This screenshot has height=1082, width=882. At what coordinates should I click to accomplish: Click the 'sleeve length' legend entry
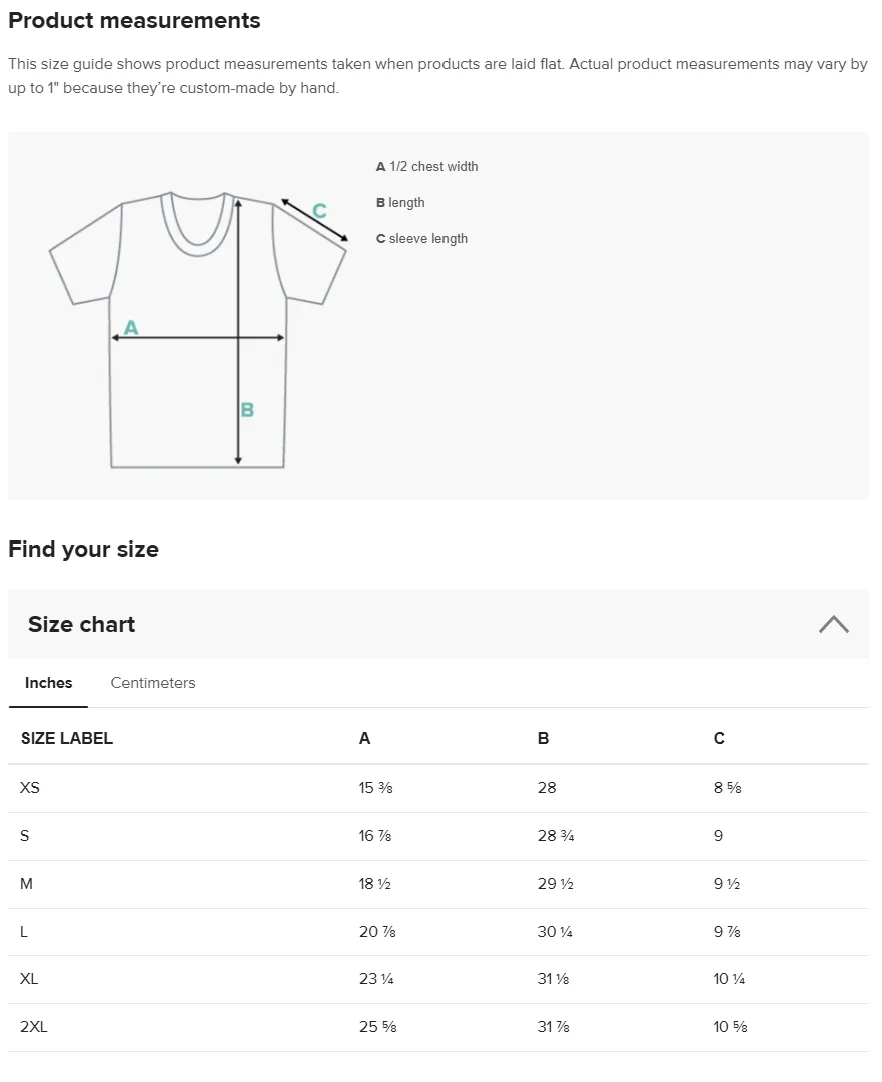[x=422, y=238]
